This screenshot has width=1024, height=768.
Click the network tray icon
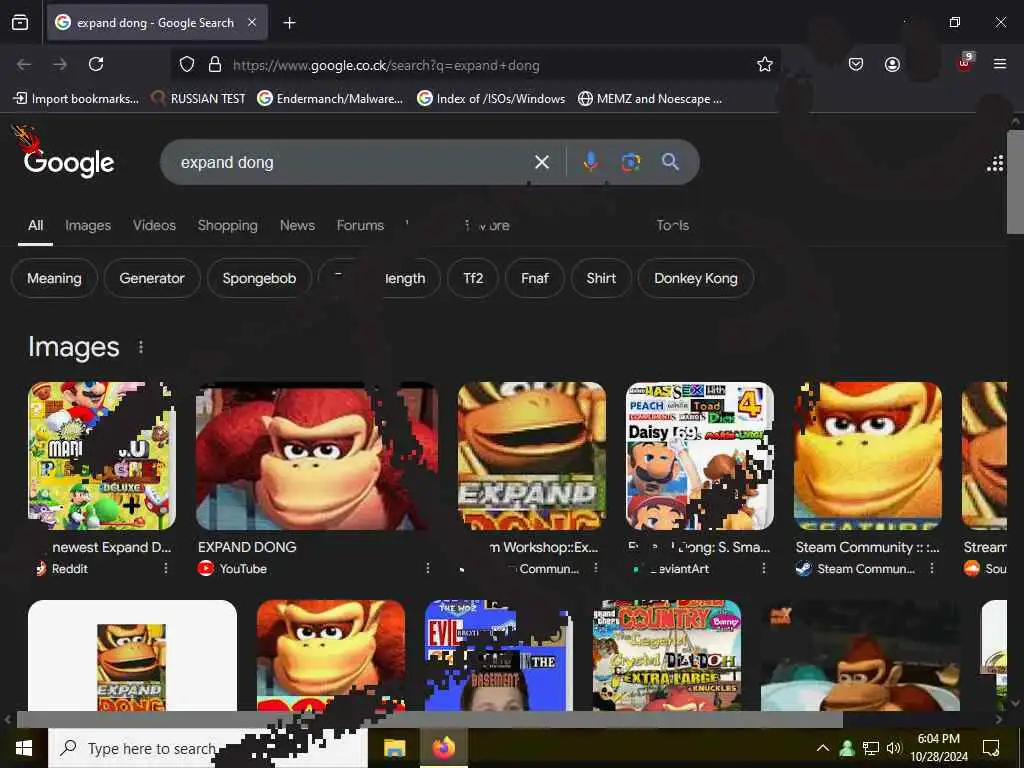tap(871, 748)
